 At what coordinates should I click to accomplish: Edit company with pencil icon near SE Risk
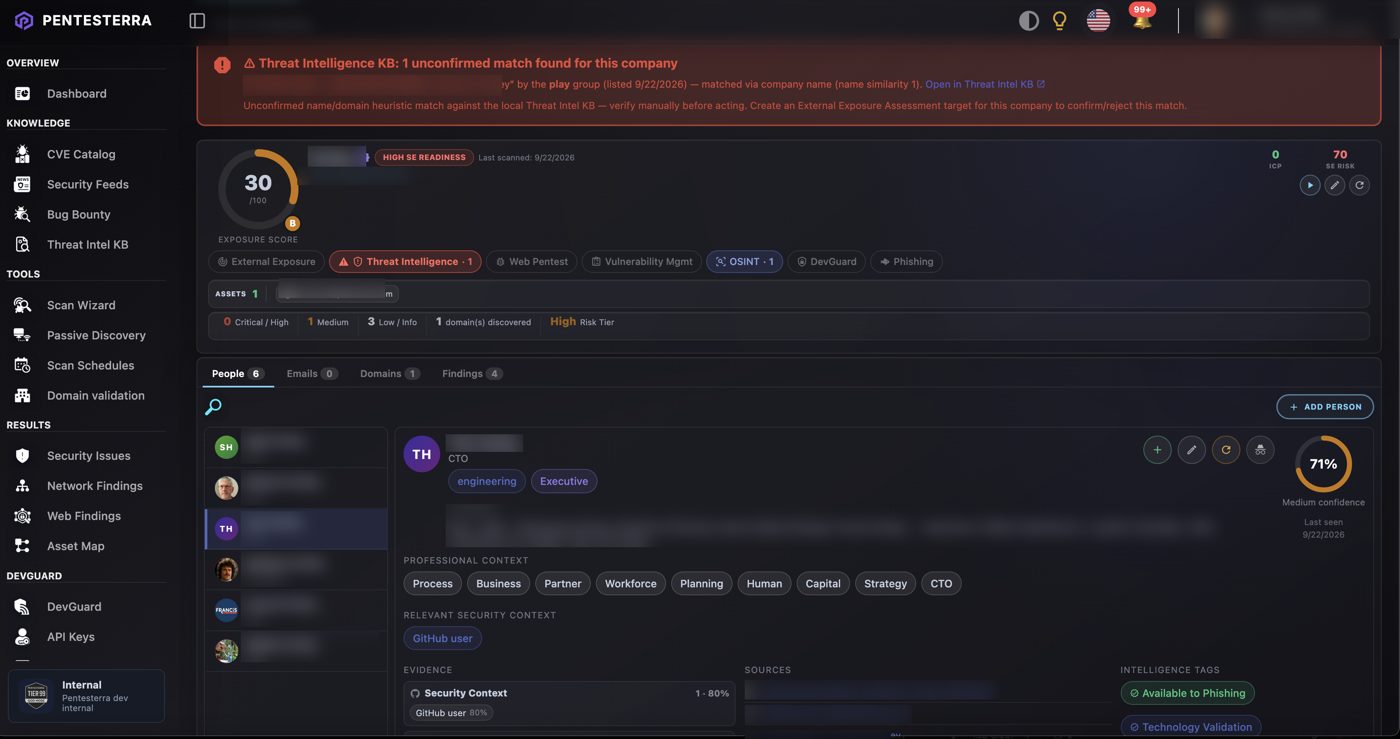tap(1334, 185)
